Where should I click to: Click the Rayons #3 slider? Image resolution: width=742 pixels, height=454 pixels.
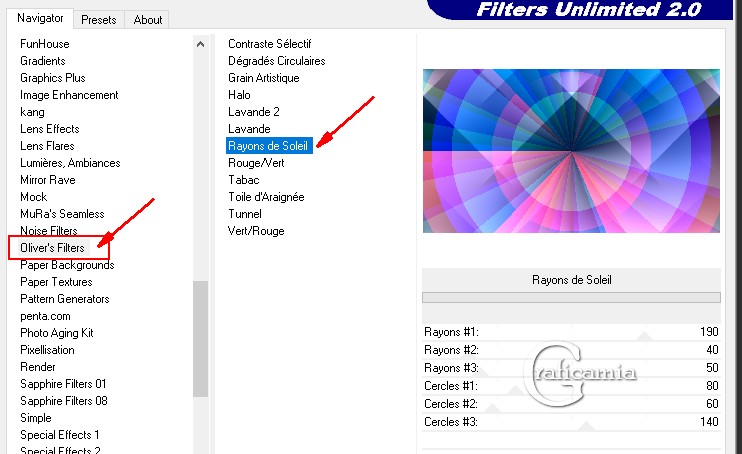point(571,368)
